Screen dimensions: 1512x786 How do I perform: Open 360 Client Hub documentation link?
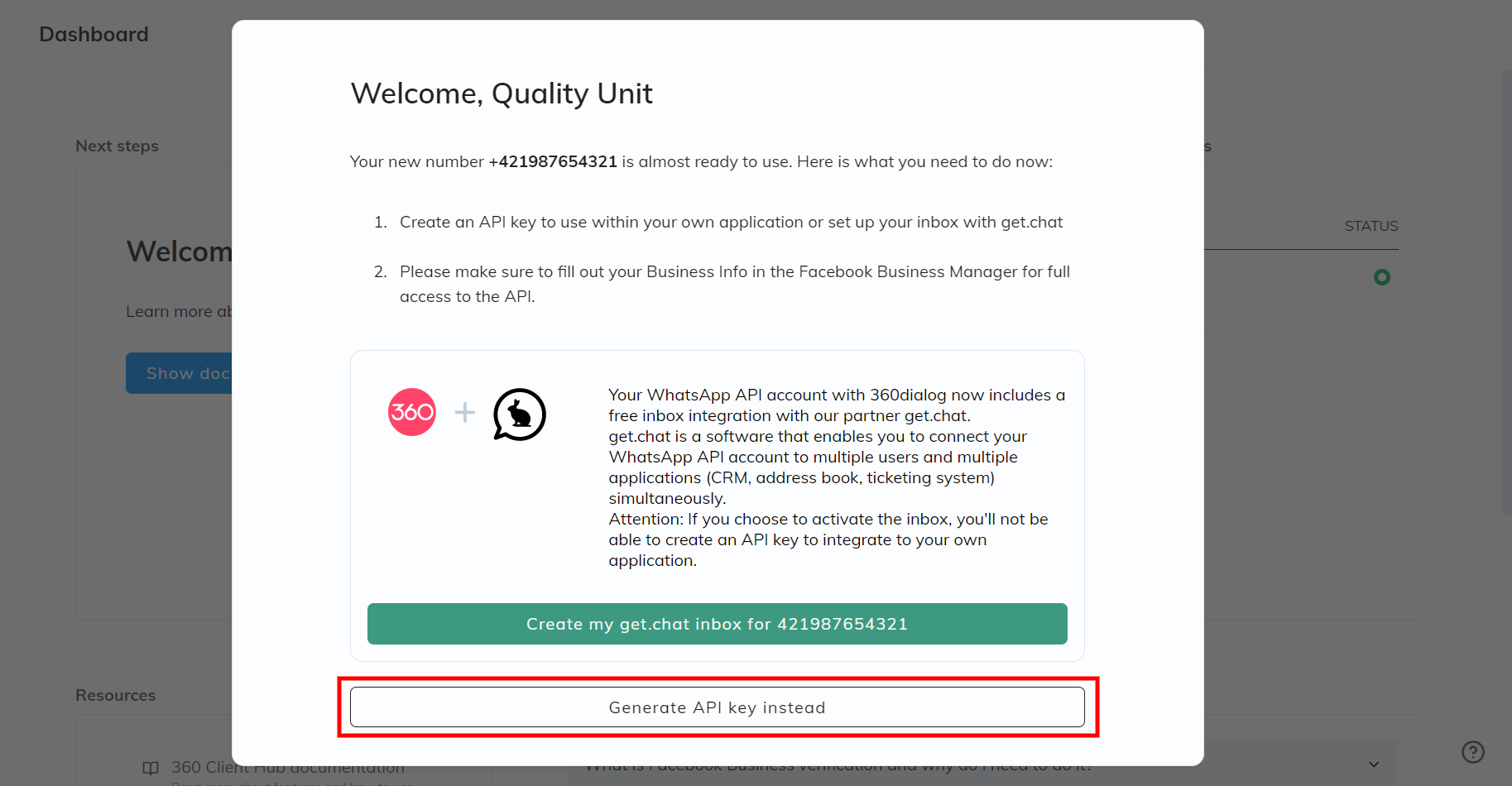coord(199,769)
